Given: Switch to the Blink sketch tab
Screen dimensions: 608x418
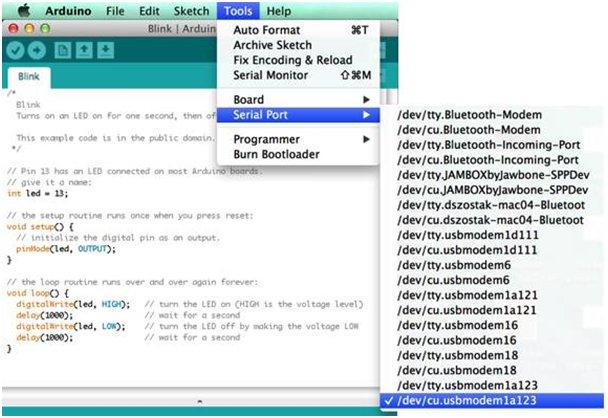Looking at the screenshot, I should 30,76.
